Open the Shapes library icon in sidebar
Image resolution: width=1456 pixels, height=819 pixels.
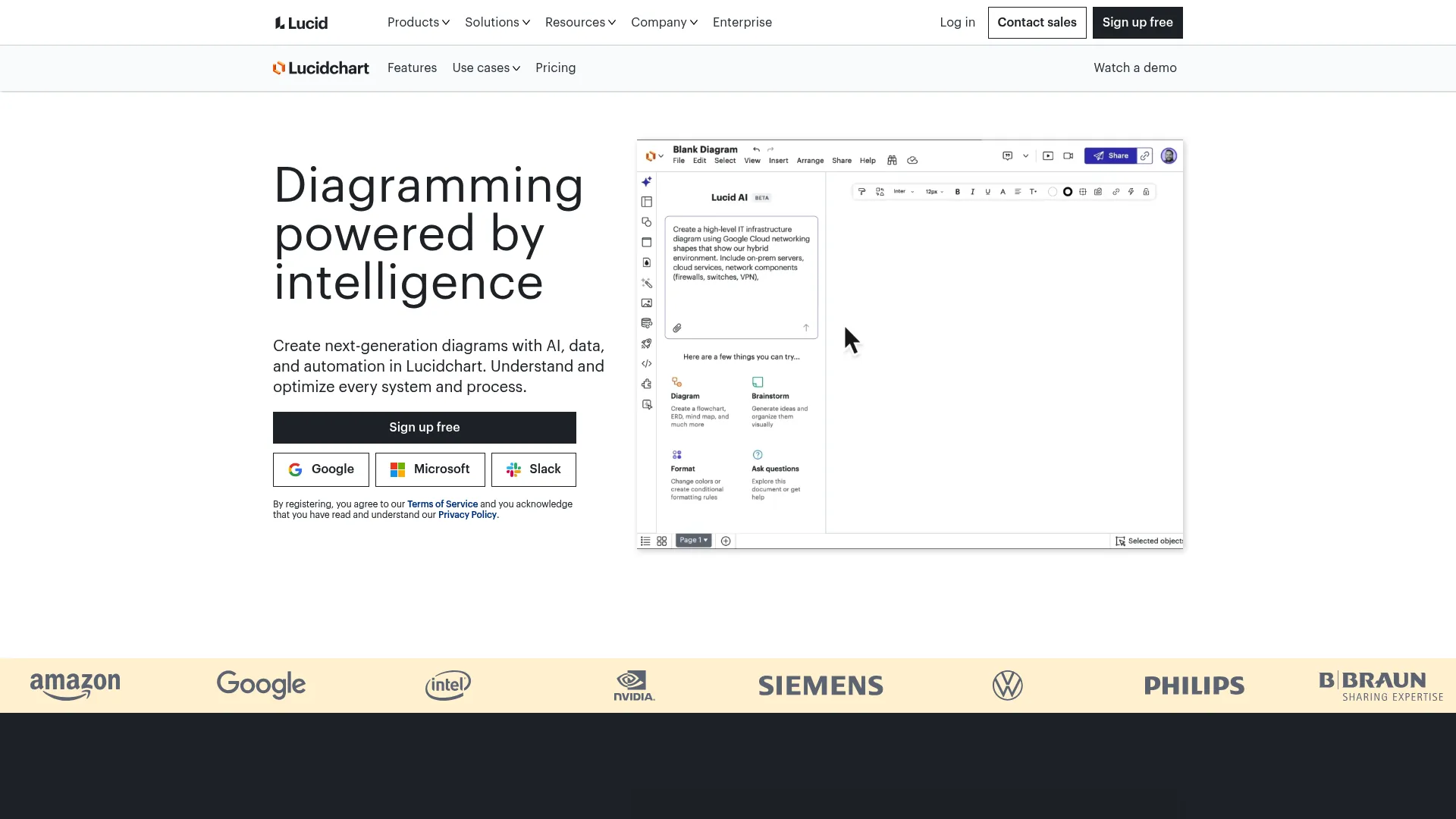pos(646,222)
